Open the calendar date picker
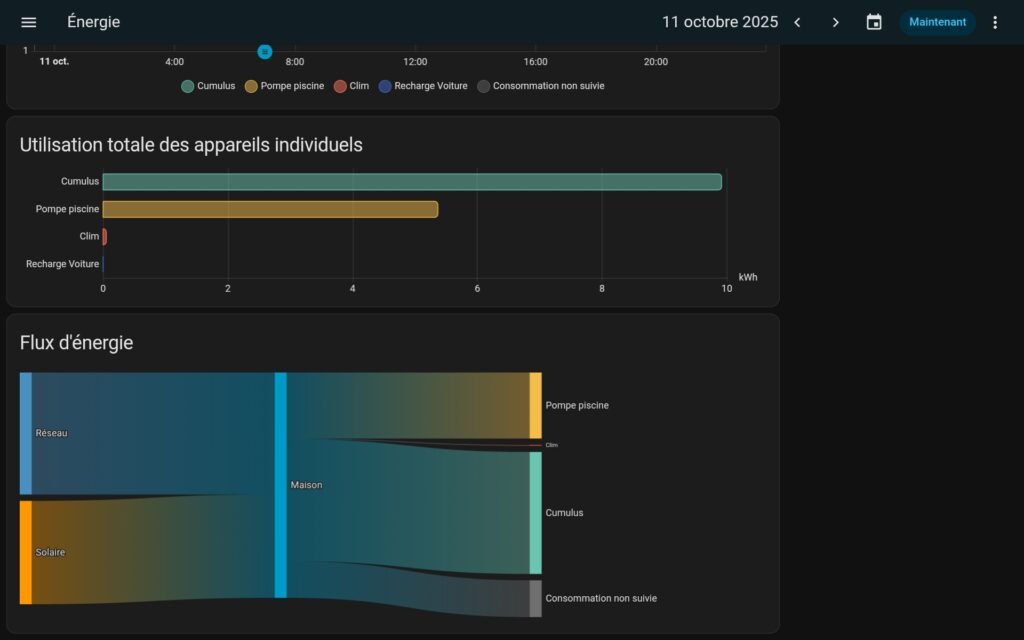Image resolution: width=1024 pixels, height=640 pixels. pos(874,22)
